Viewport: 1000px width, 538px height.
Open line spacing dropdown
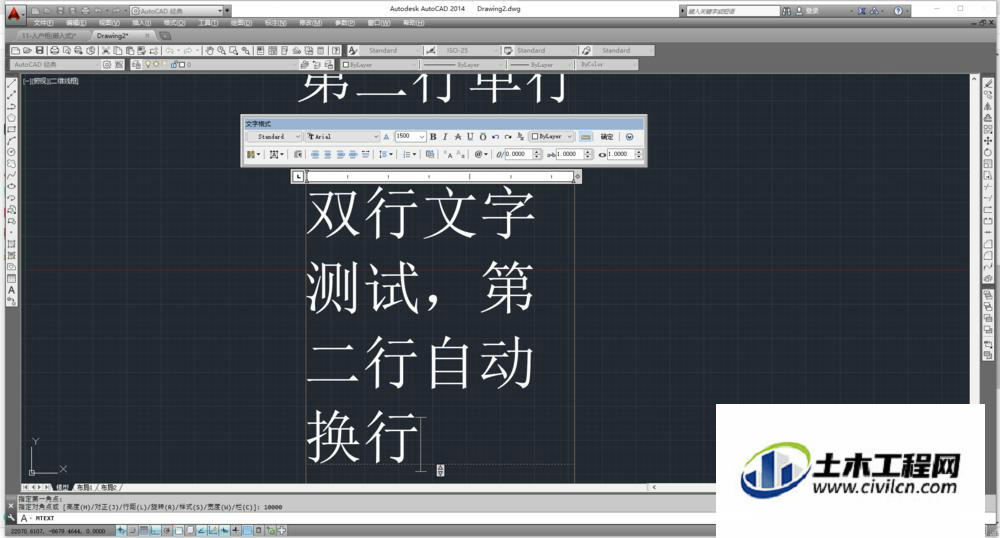pyautogui.click(x=386, y=154)
